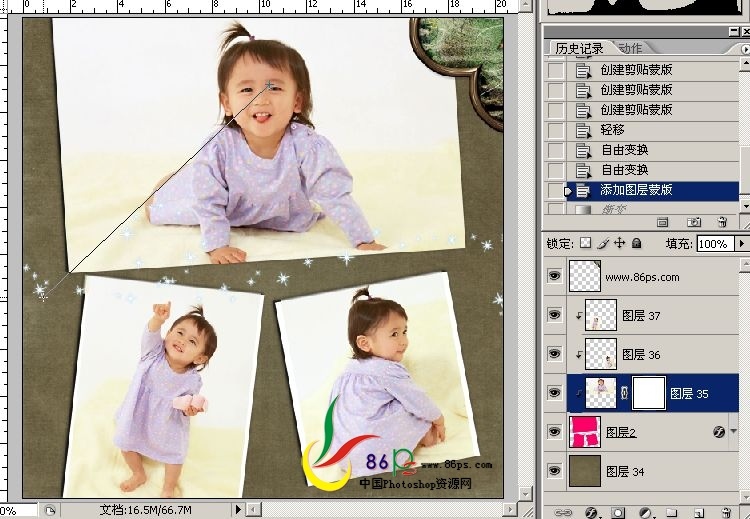Minimize the History panel group
Viewport: 750px width, 519px height.
click(x=734, y=32)
